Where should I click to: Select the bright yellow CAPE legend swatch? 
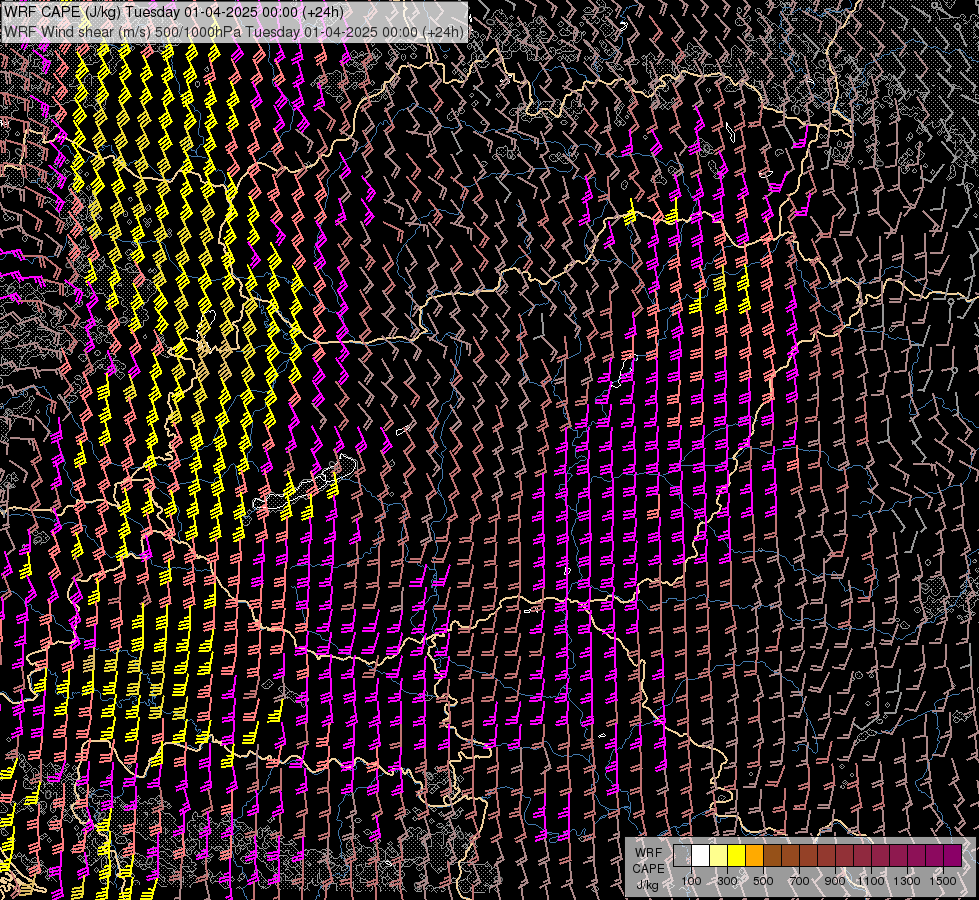pyautogui.click(x=737, y=856)
